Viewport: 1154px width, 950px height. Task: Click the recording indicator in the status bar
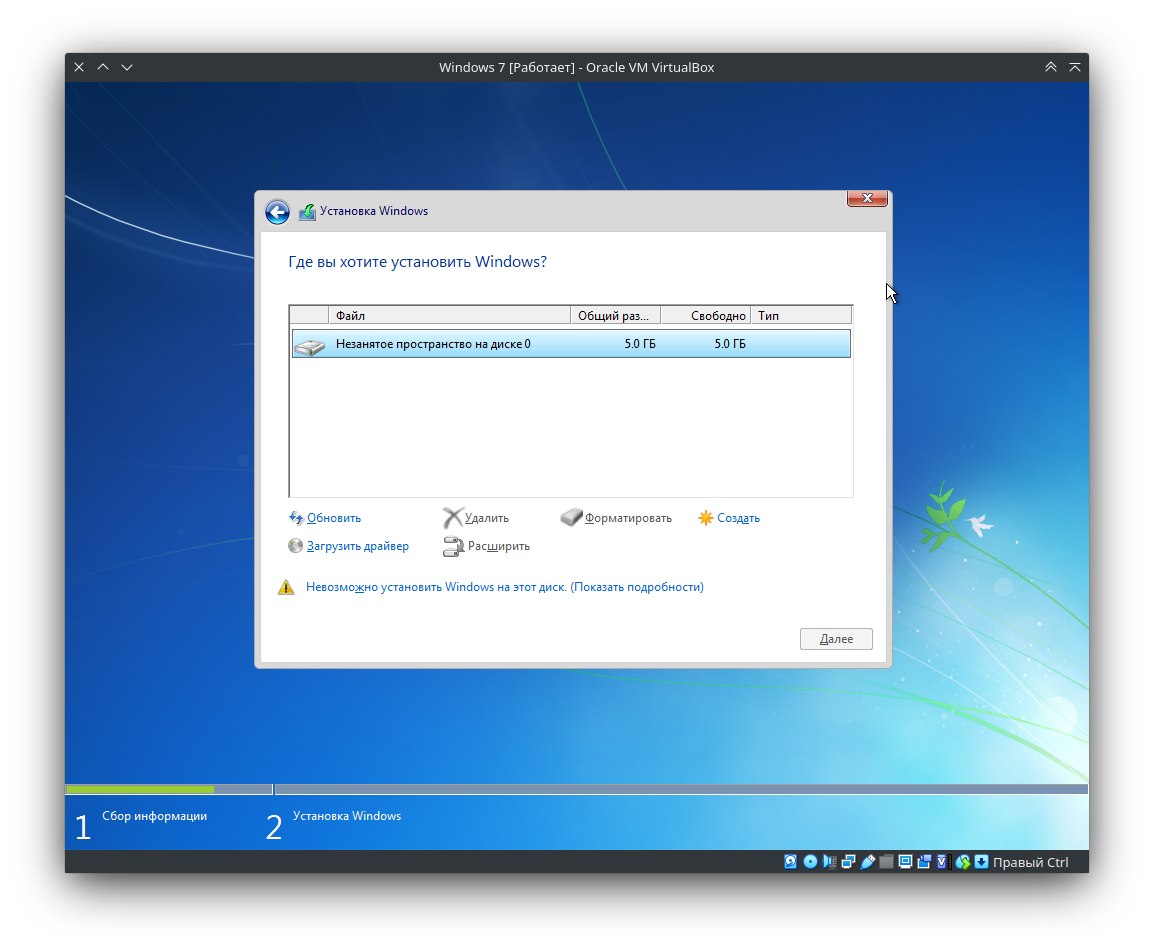(x=924, y=862)
